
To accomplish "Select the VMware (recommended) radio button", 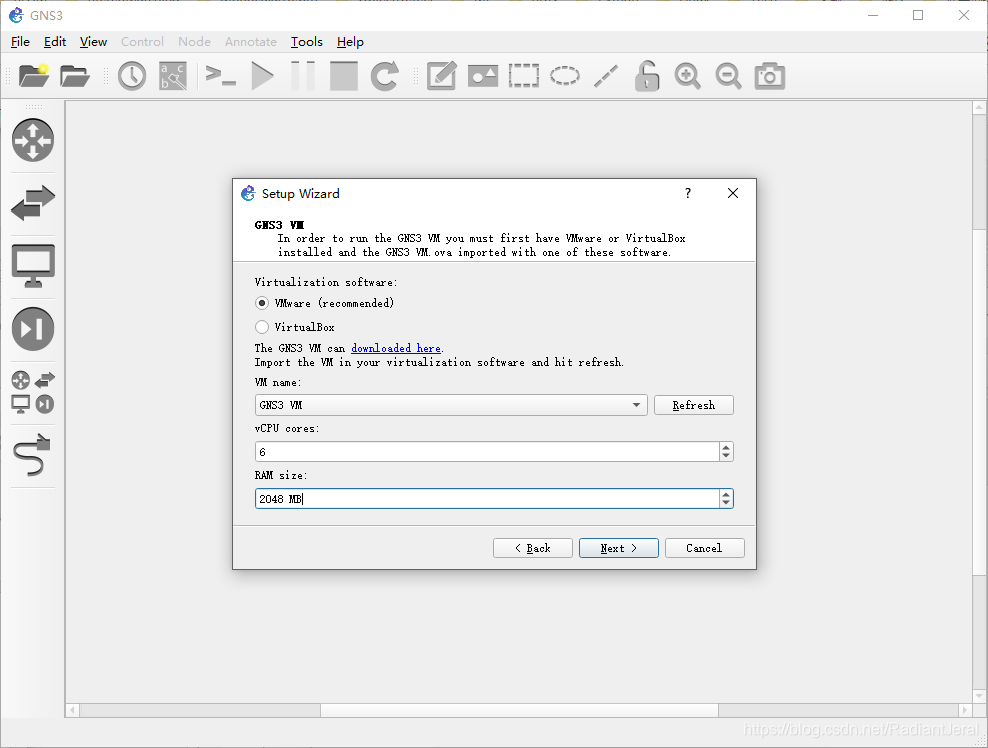I will pyautogui.click(x=261, y=303).
